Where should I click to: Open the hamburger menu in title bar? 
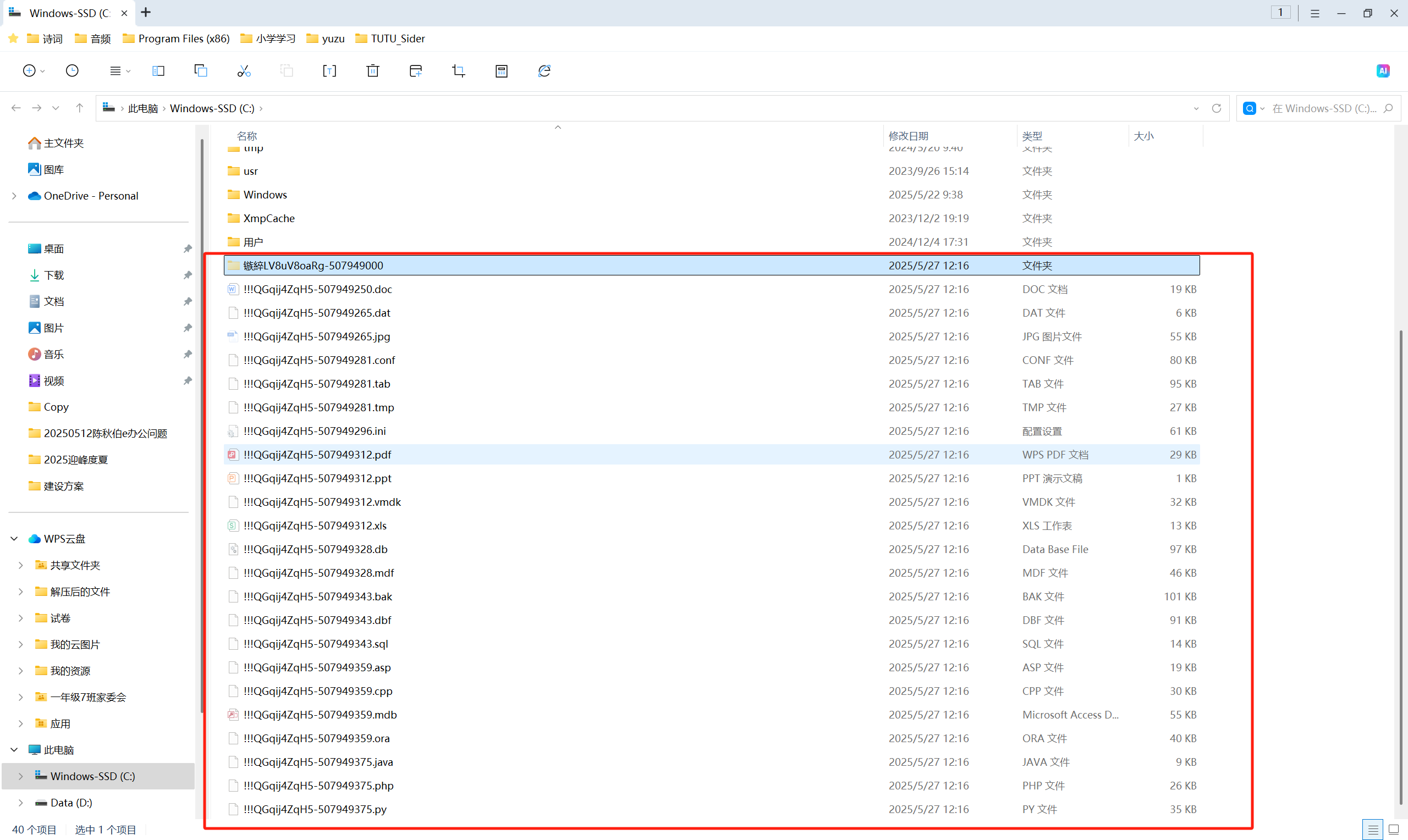click(1314, 13)
